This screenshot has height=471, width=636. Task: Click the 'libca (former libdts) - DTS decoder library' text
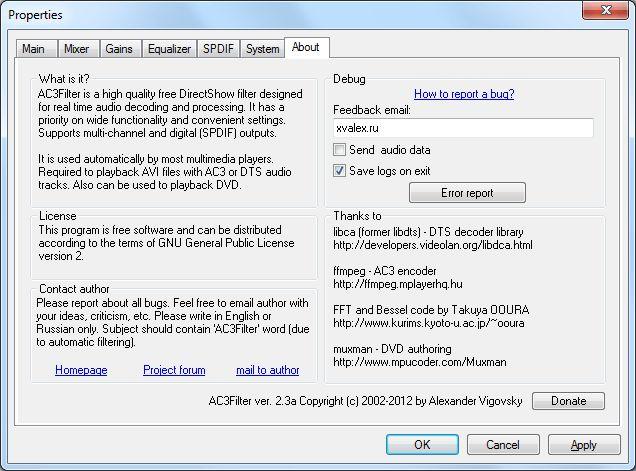(428, 232)
